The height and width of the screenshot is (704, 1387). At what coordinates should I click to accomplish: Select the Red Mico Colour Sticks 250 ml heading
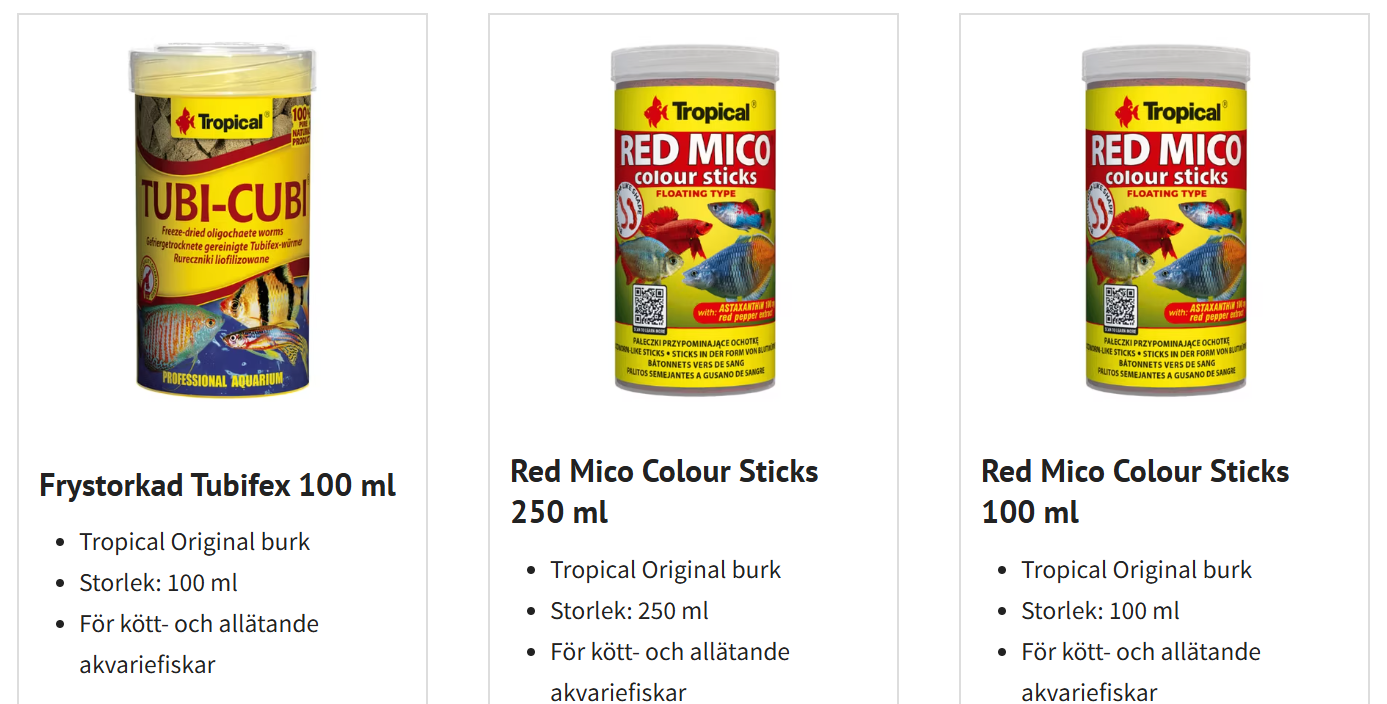664,491
